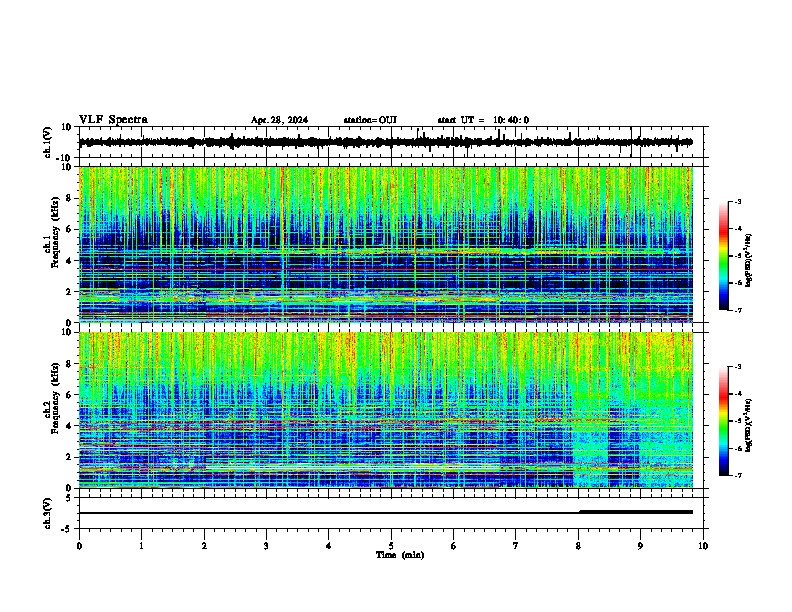Viewport: 792px width, 612px height.
Task: Select the "ch.1(V)" axis label
Action: point(48,142)
